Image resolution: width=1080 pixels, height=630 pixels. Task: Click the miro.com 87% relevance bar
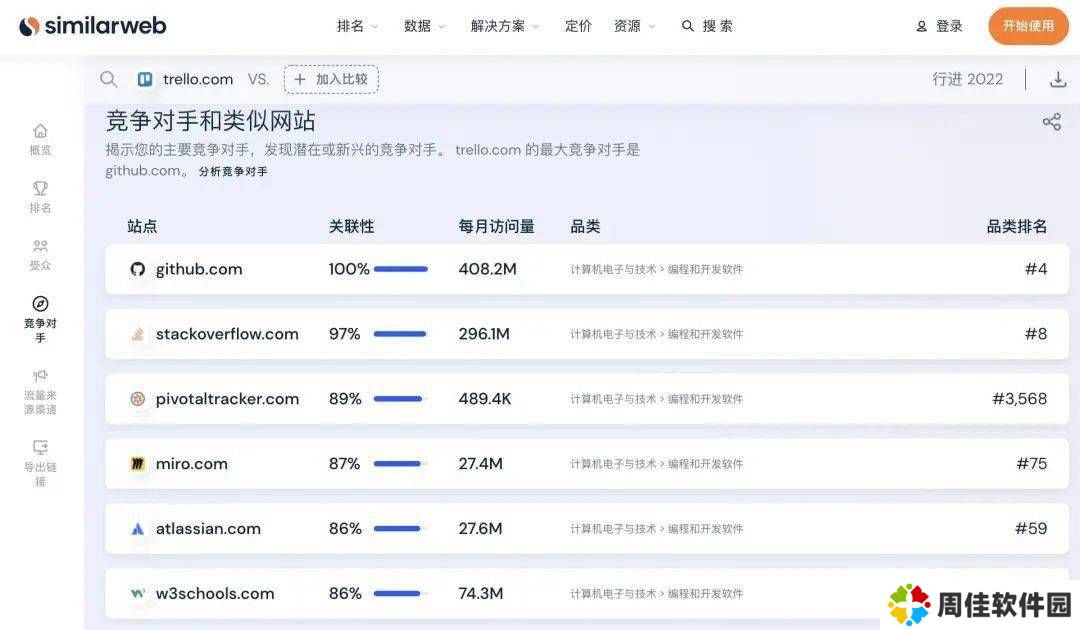point(401,463)
